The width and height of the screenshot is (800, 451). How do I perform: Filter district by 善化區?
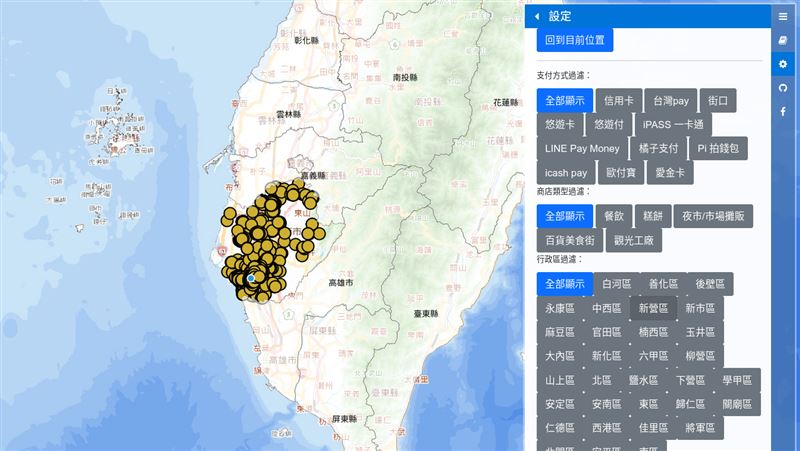tap(663, 284)
